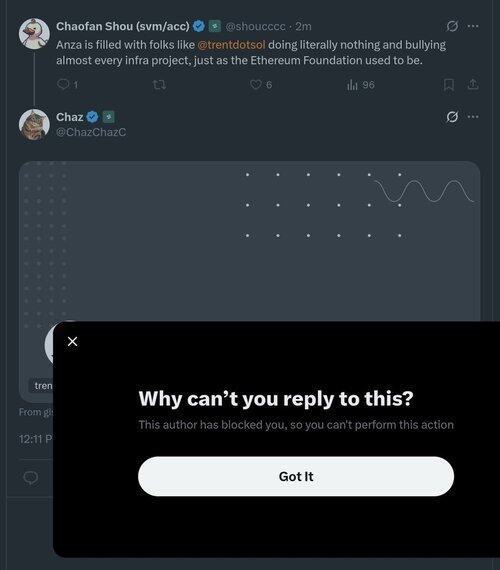
Task: Open more options menu on Chaz's tweet
Action: click(x=473, y=117)
